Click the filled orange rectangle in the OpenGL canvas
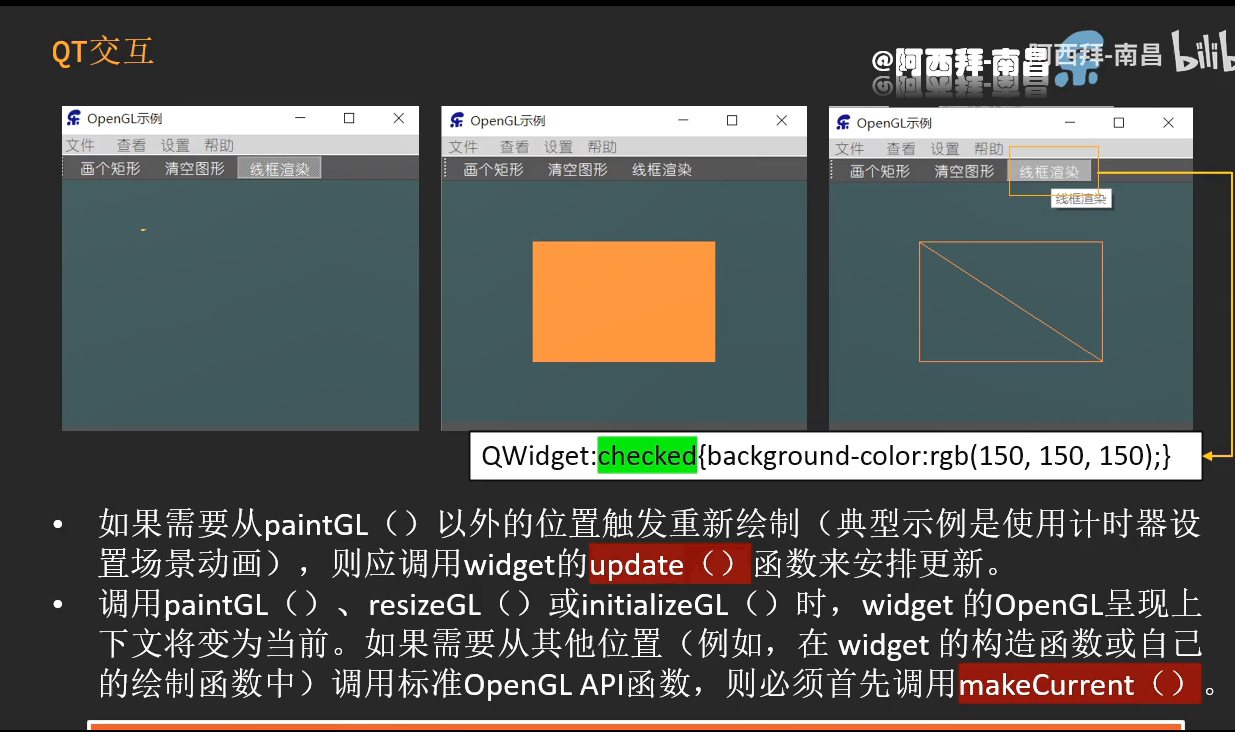The image size is (1235, 732). 624,301
